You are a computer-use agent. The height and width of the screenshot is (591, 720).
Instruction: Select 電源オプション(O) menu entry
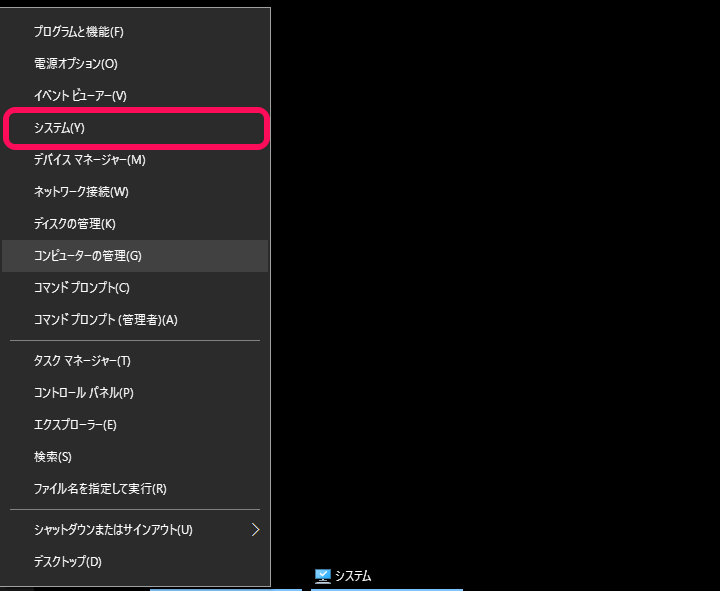pyautogui.click(x=135, y=63)
